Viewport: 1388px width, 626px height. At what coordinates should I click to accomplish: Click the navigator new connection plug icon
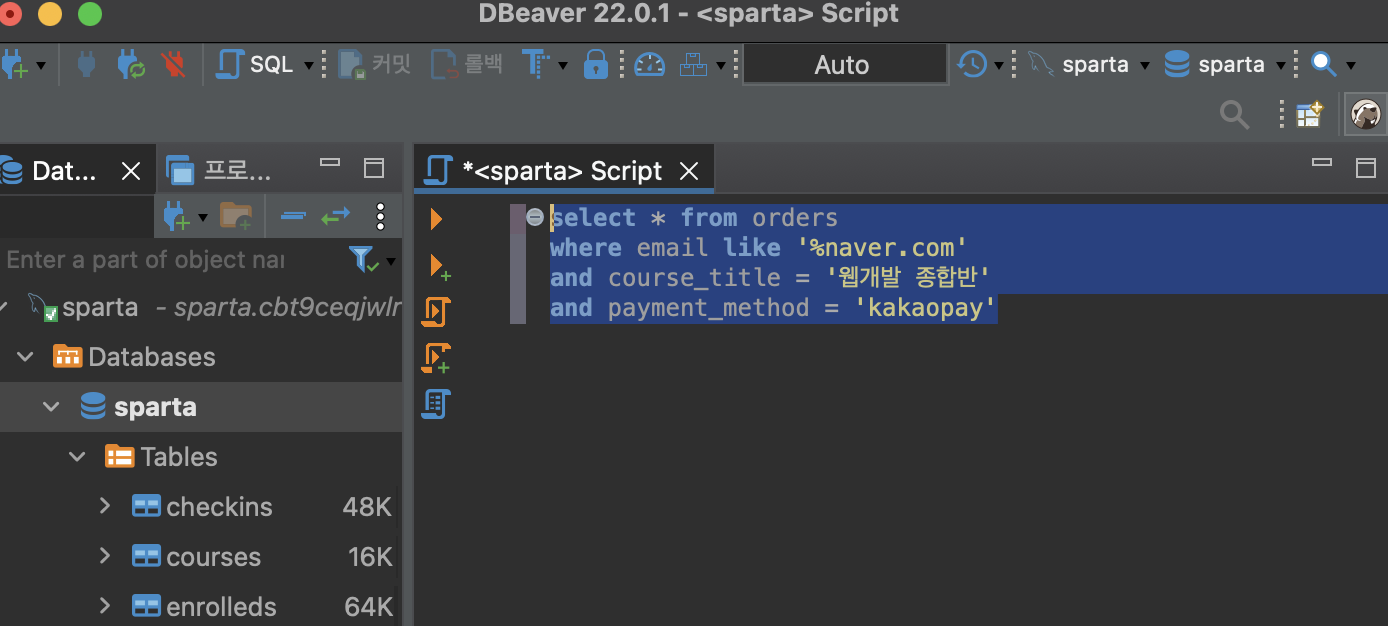(x=175, y=216)
